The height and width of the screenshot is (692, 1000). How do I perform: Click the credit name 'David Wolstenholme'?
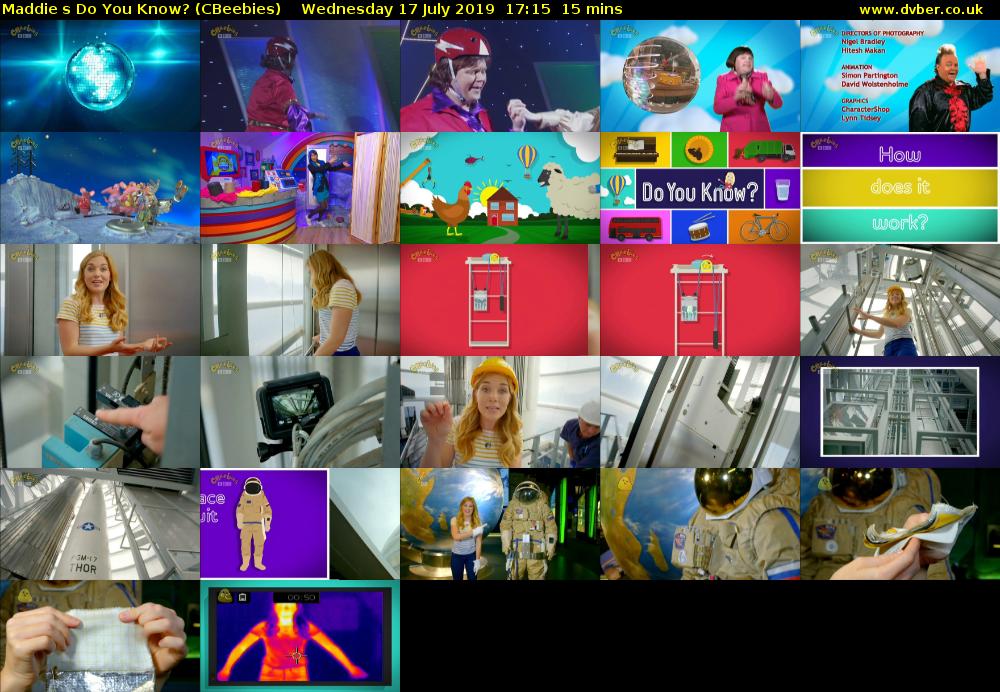pos(874,84)
